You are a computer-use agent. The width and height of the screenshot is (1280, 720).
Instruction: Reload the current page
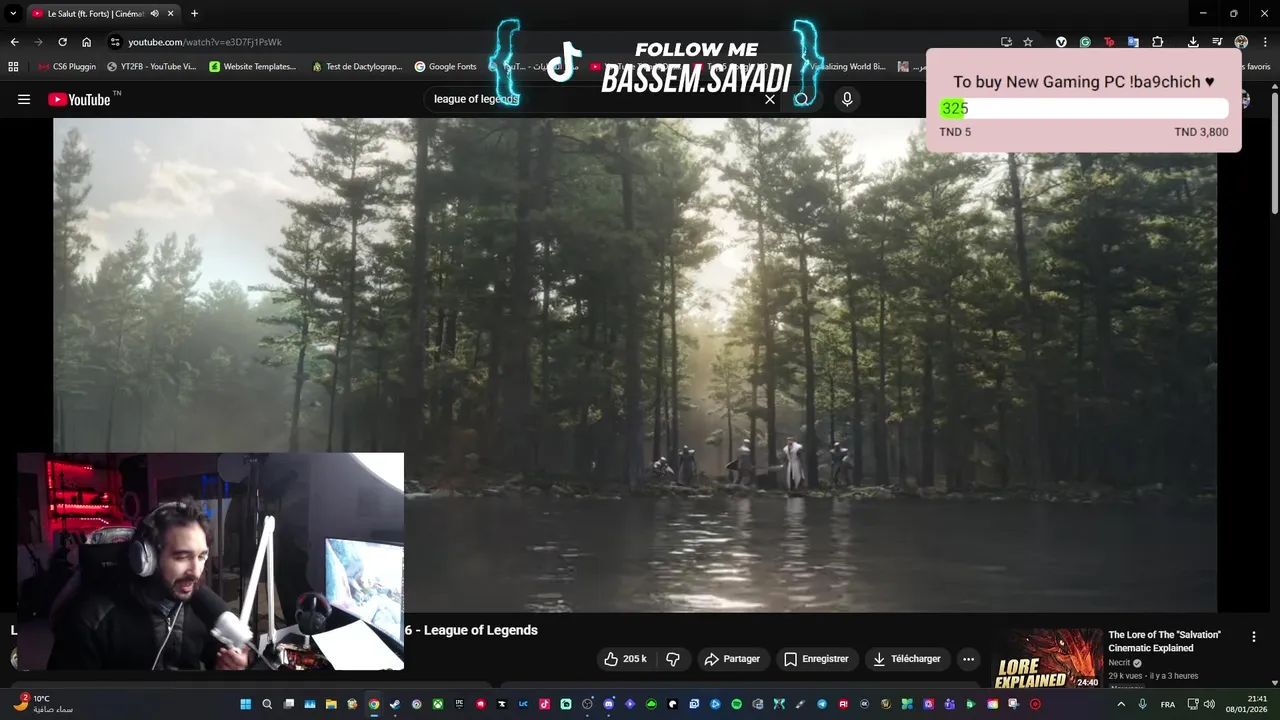coord(62,42)
